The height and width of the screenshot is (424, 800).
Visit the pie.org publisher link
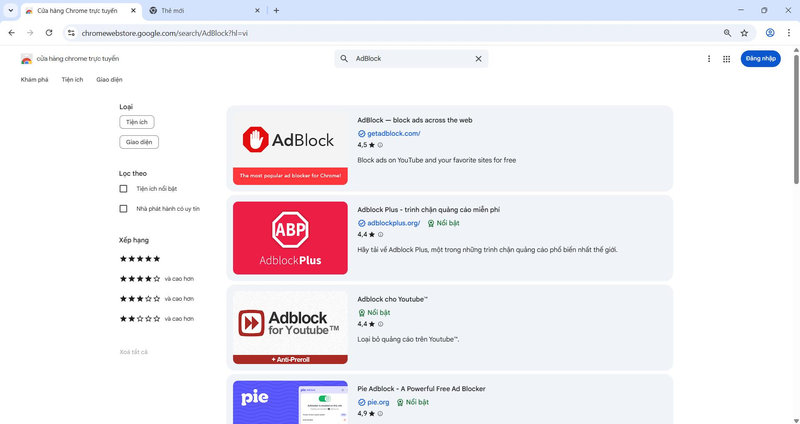378,402
